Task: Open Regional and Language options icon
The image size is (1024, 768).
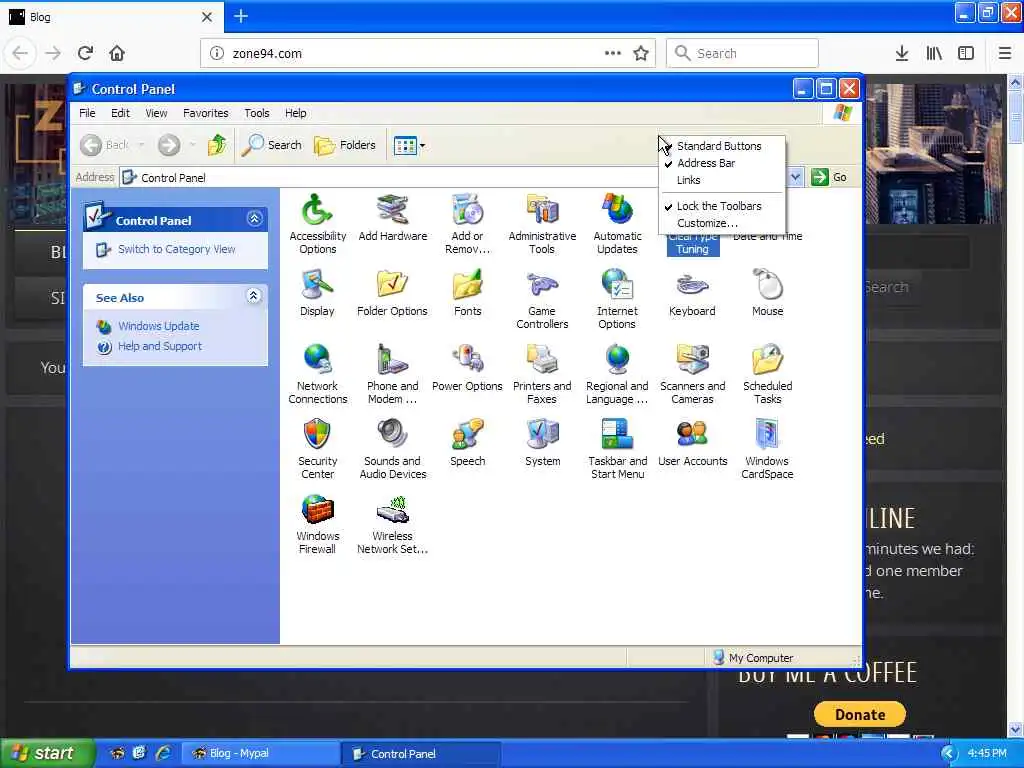Action: coord(617,374)
